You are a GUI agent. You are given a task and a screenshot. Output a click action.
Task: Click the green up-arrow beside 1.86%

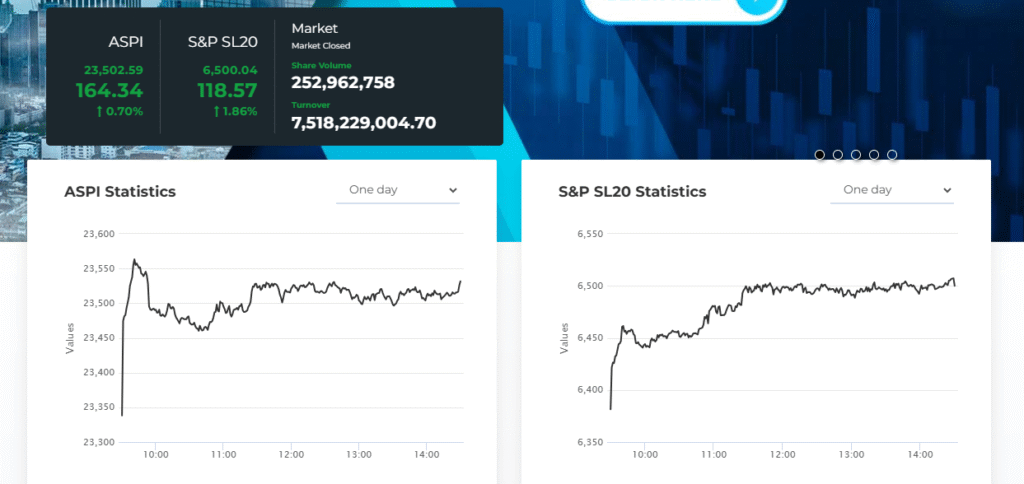(x=217, y=111)
